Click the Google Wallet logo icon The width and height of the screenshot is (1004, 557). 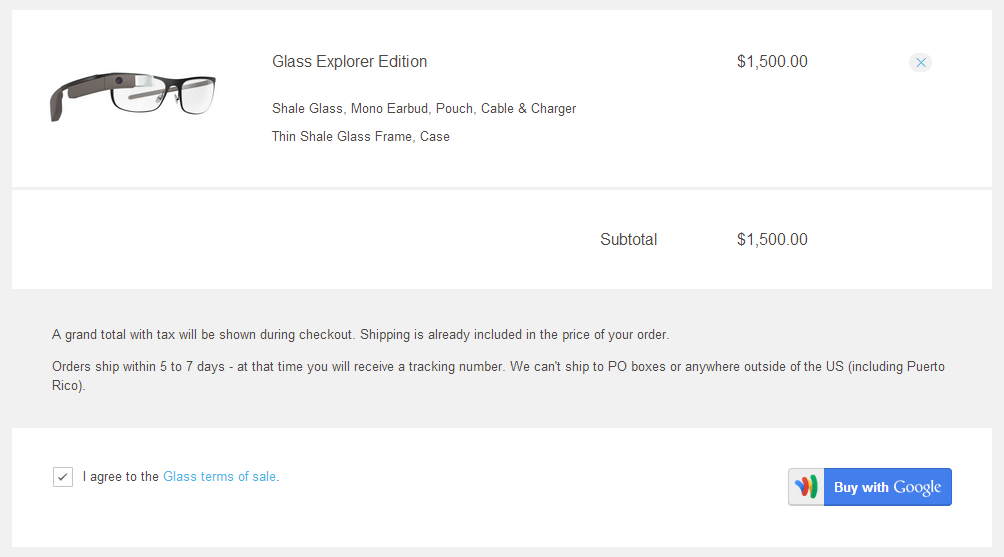click(x=806, y=487)
